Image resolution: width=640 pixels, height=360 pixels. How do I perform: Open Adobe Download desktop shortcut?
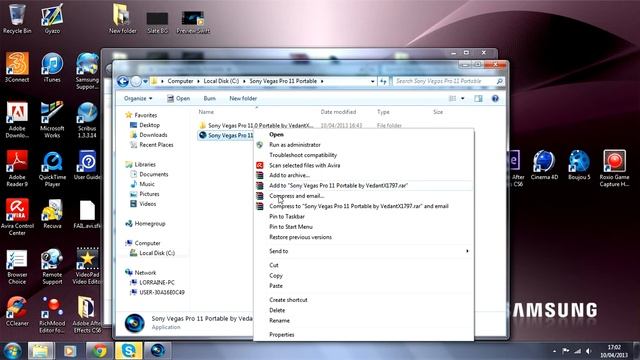(17, 120)
